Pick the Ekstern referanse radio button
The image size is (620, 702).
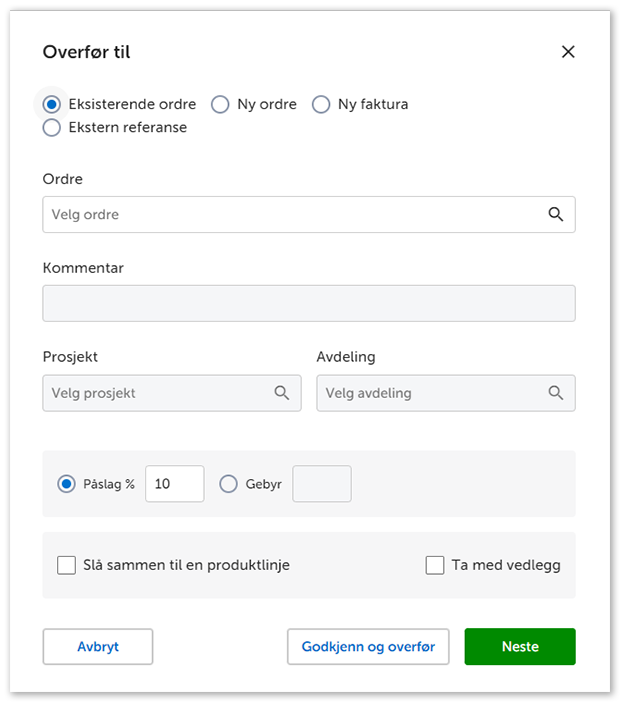(52, 127)
